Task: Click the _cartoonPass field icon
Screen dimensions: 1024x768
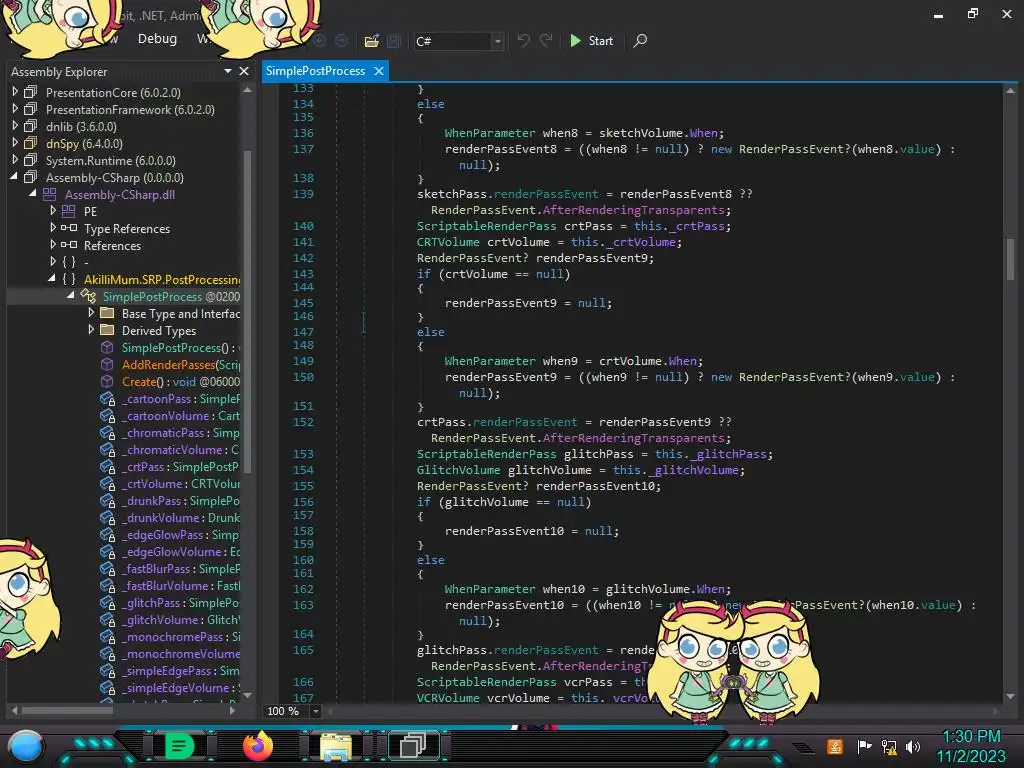Action: [108, 399]
